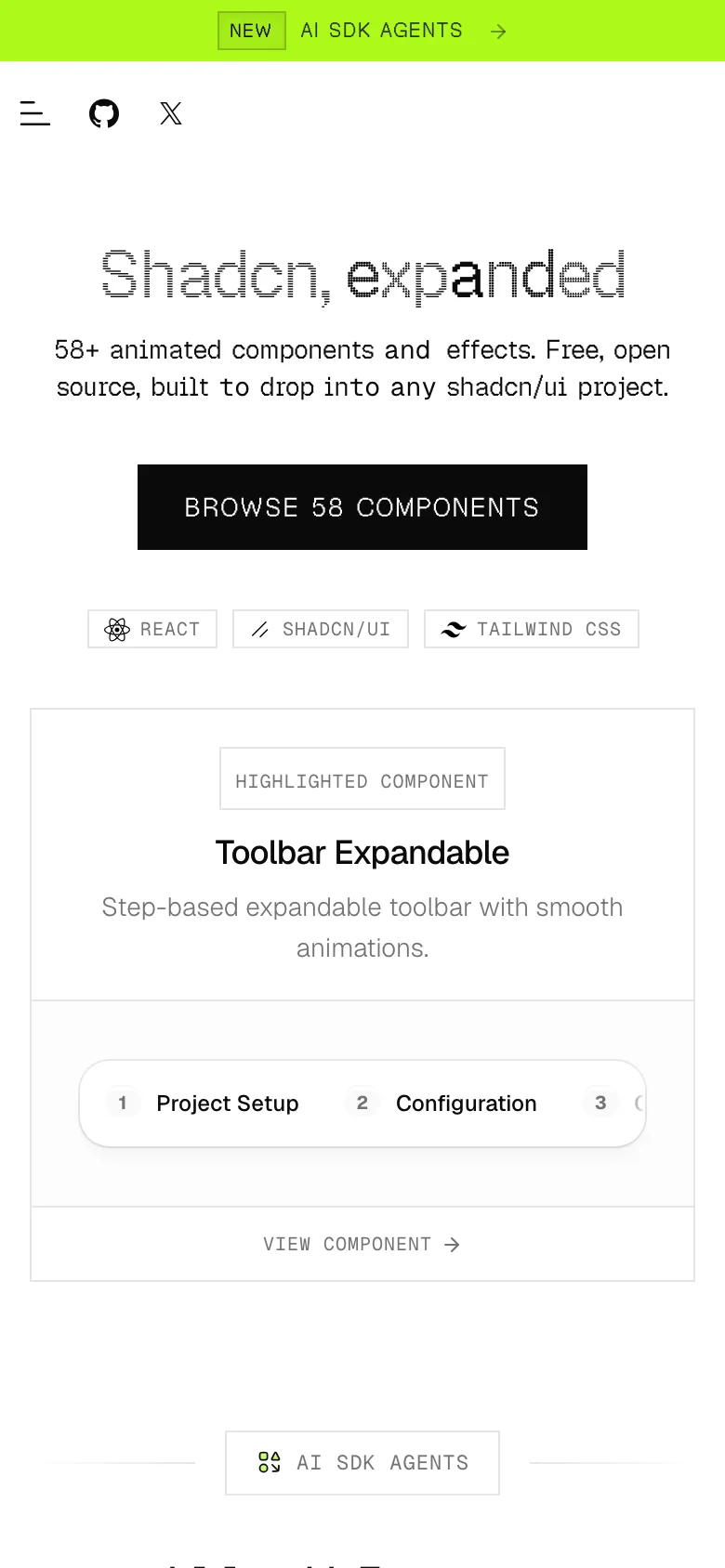Open the X (Twitter) profile icon
Viewport: 725px width, 1568px height.
171,113
